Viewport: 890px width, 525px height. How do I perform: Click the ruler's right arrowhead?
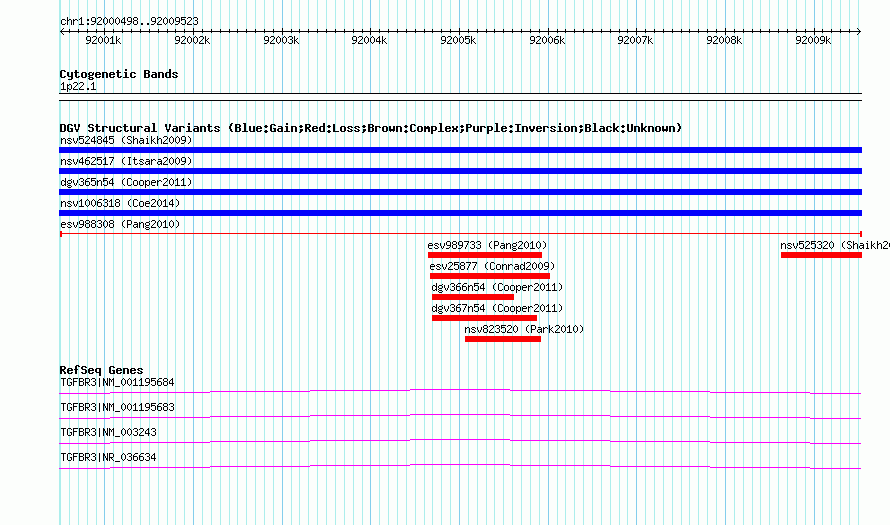[x=859, y=32]
